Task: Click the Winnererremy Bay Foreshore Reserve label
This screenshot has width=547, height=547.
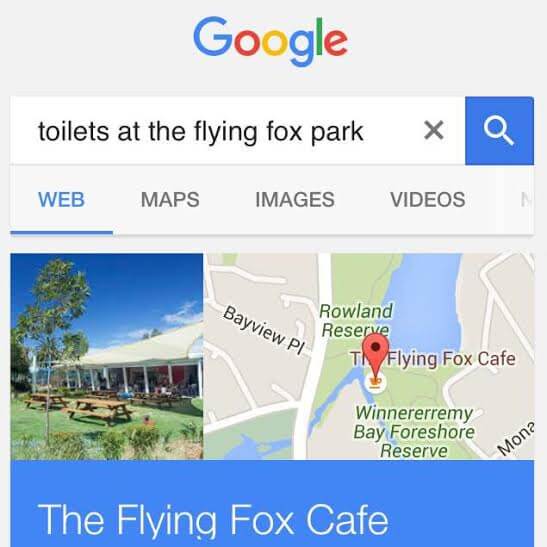Action: [x=414, y=432]
